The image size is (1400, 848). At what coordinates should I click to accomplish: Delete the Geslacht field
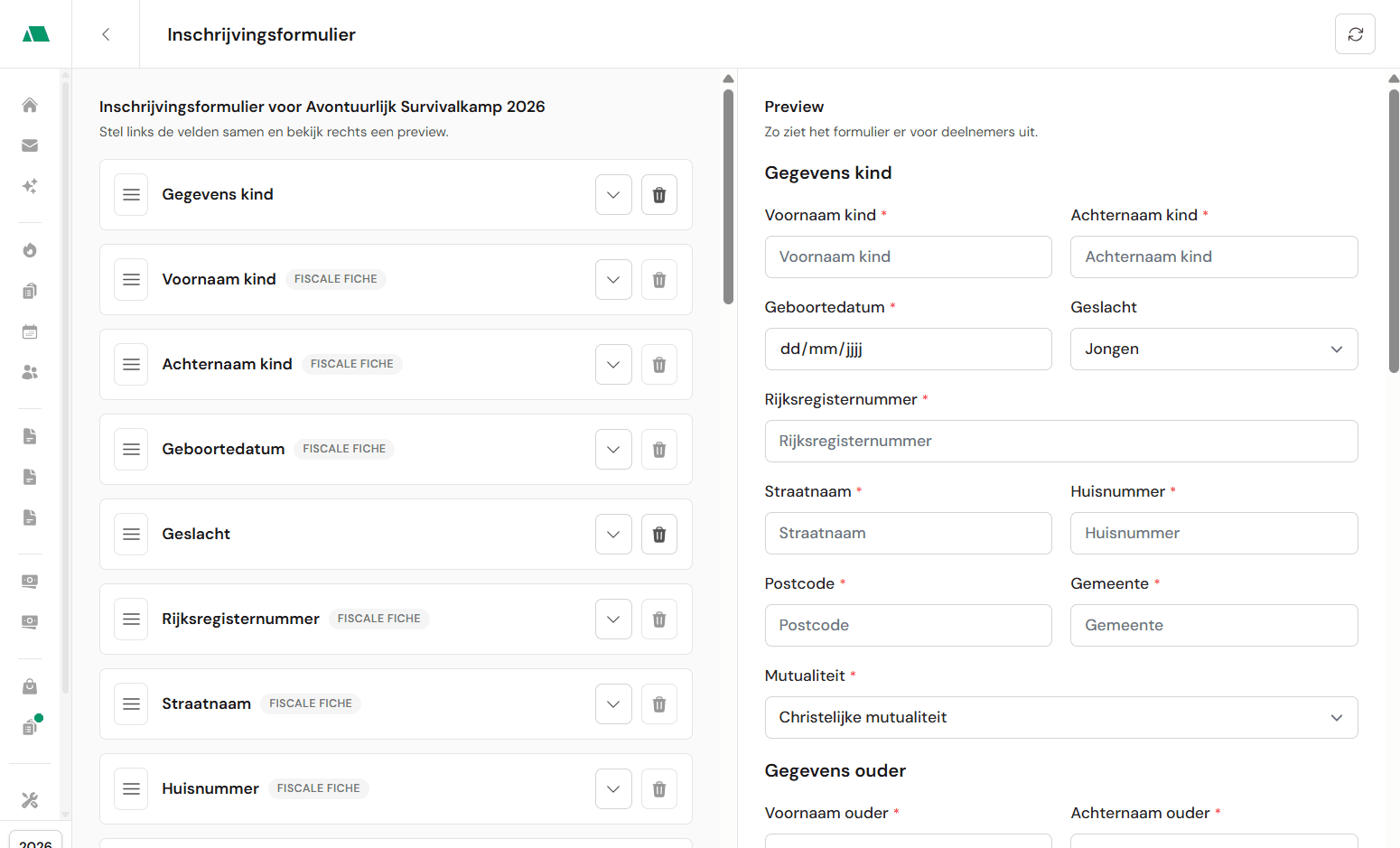(x=659, y=535)
